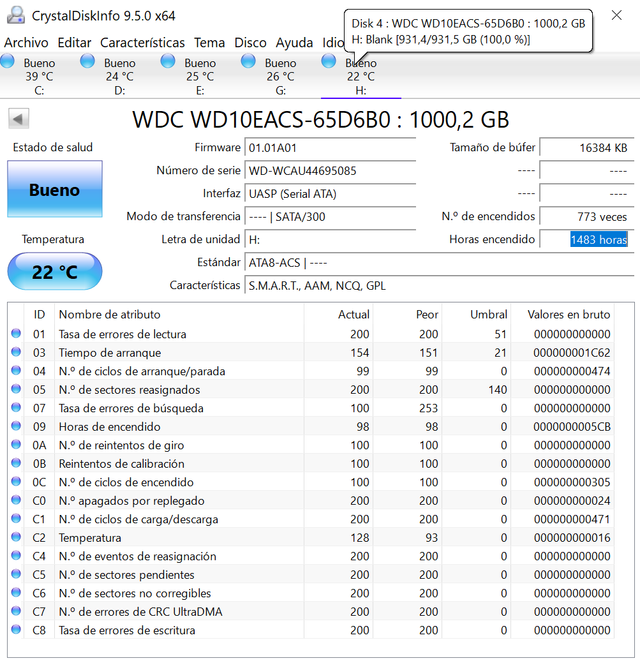Image resolution: width=640 pixels, height=663 pixels.
Task: Click status dot for N.º de sectores reasignados
Action: tap(16, 389)
